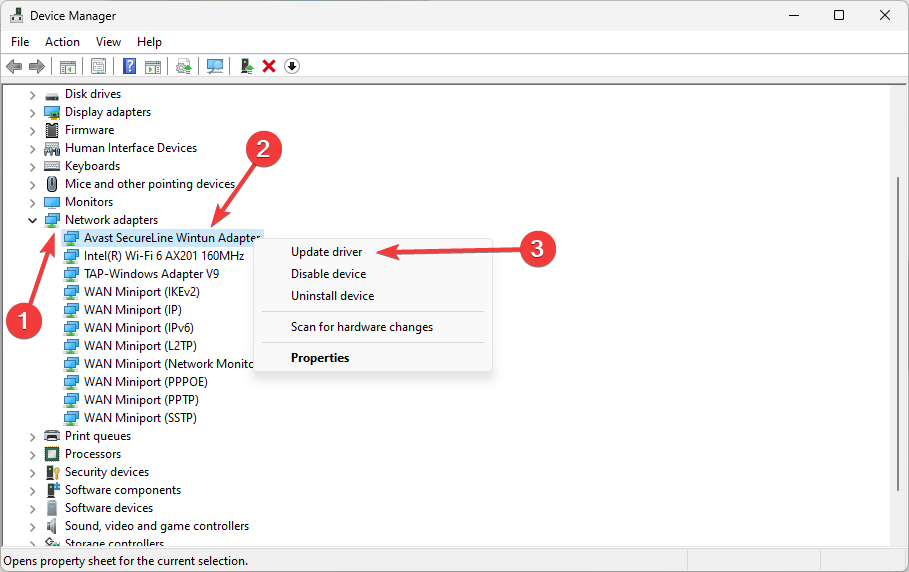Expand the Monitors node

32,203
